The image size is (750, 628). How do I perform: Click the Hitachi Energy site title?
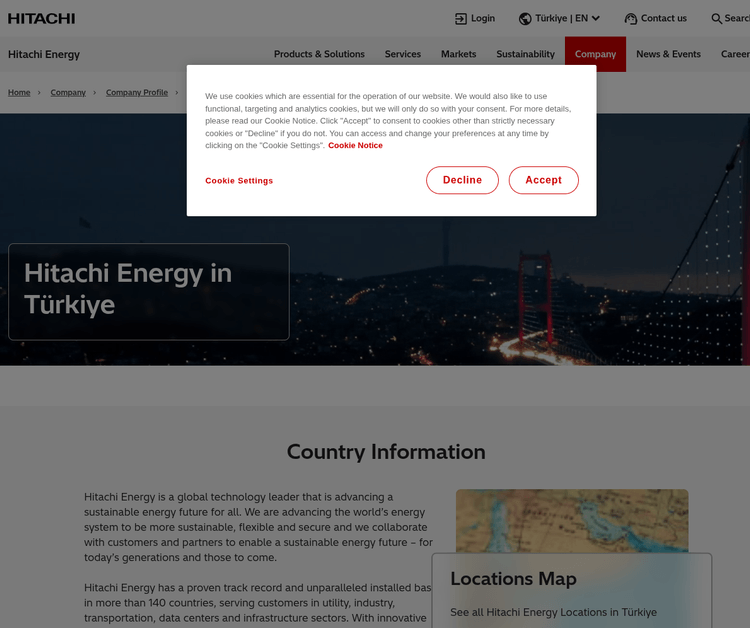pyautogui.click(x=44, y=55)
